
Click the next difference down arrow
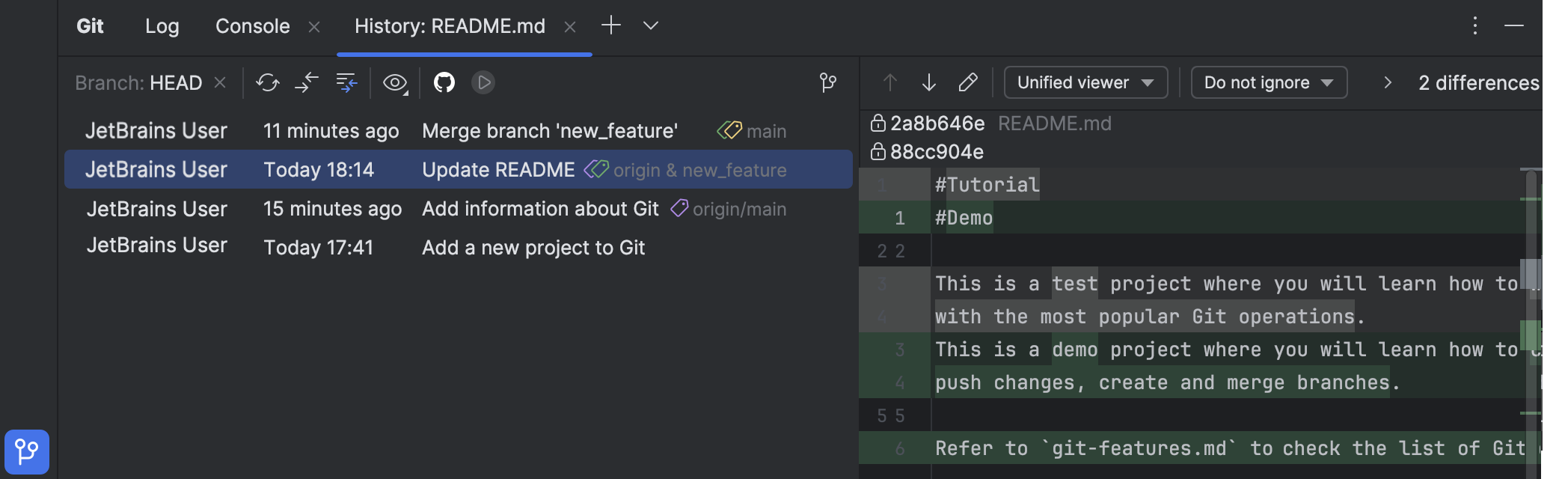tap(929, 82)
